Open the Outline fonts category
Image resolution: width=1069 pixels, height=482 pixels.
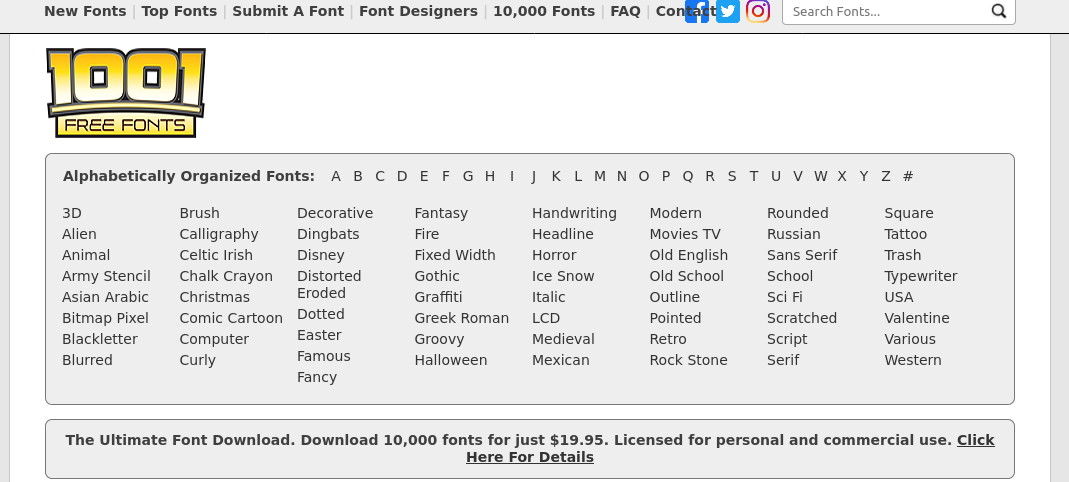[675, 297]
